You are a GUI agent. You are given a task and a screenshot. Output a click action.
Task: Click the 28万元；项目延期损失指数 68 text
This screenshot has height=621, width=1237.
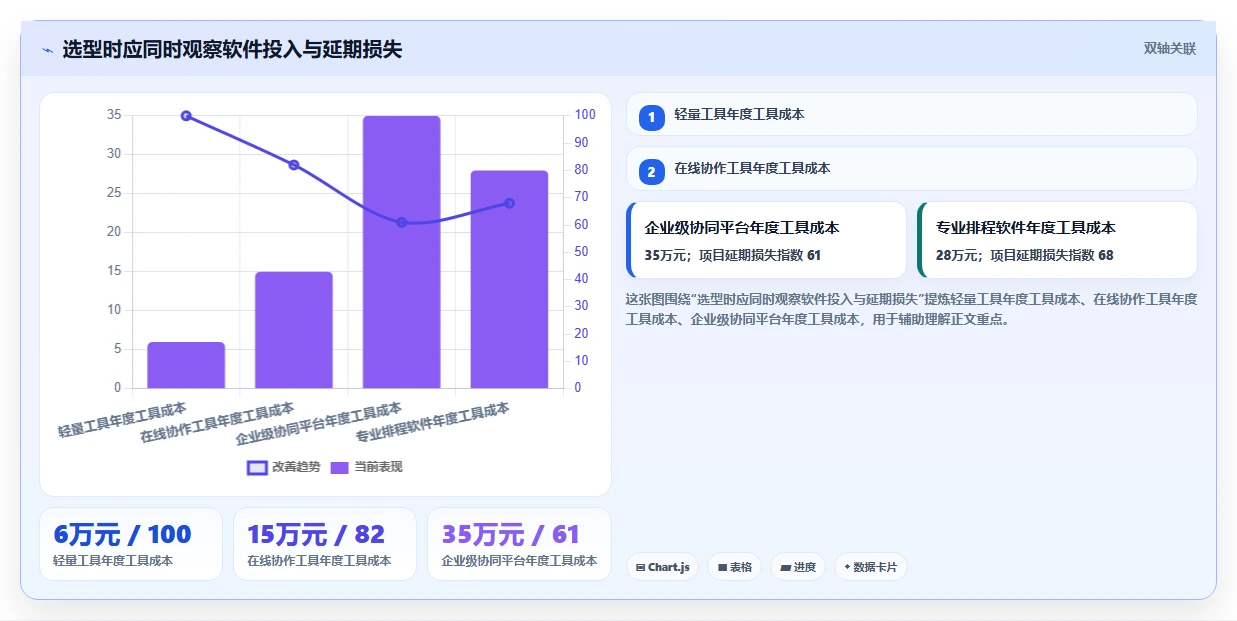pyautogui.click(x=1024, y=255)
